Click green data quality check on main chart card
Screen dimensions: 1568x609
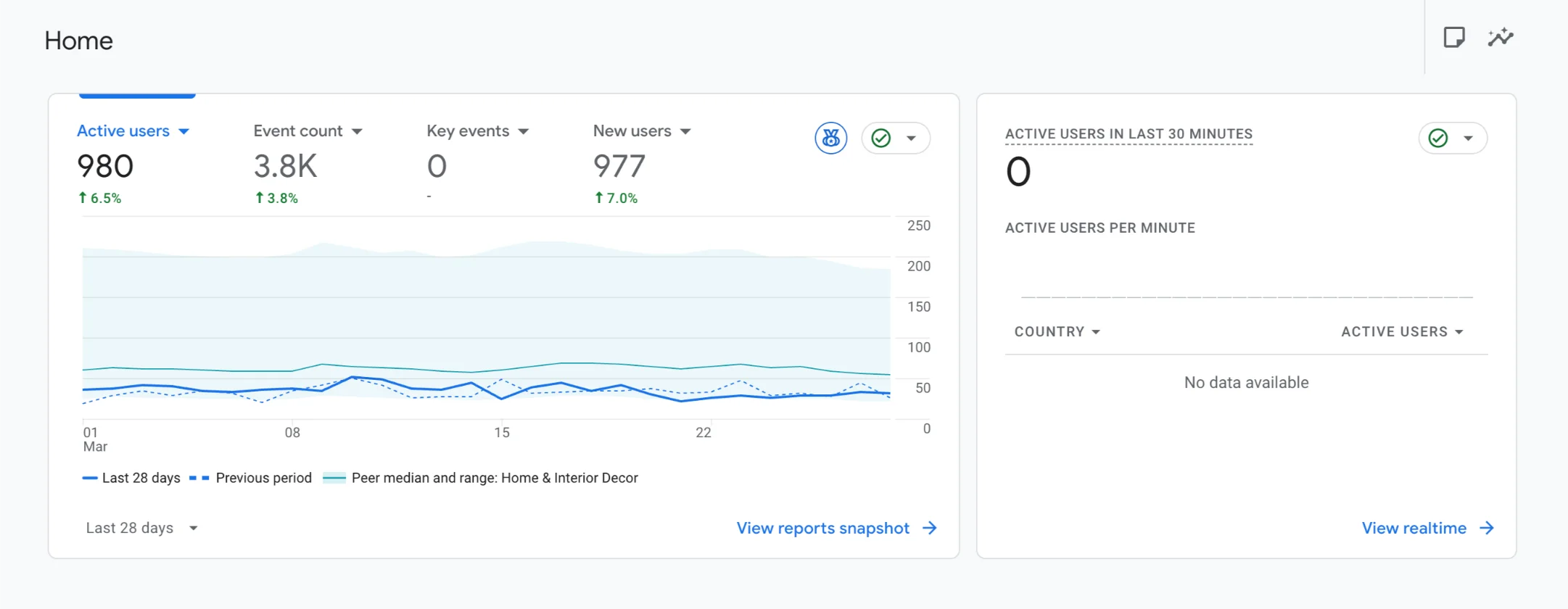(881, 138)
